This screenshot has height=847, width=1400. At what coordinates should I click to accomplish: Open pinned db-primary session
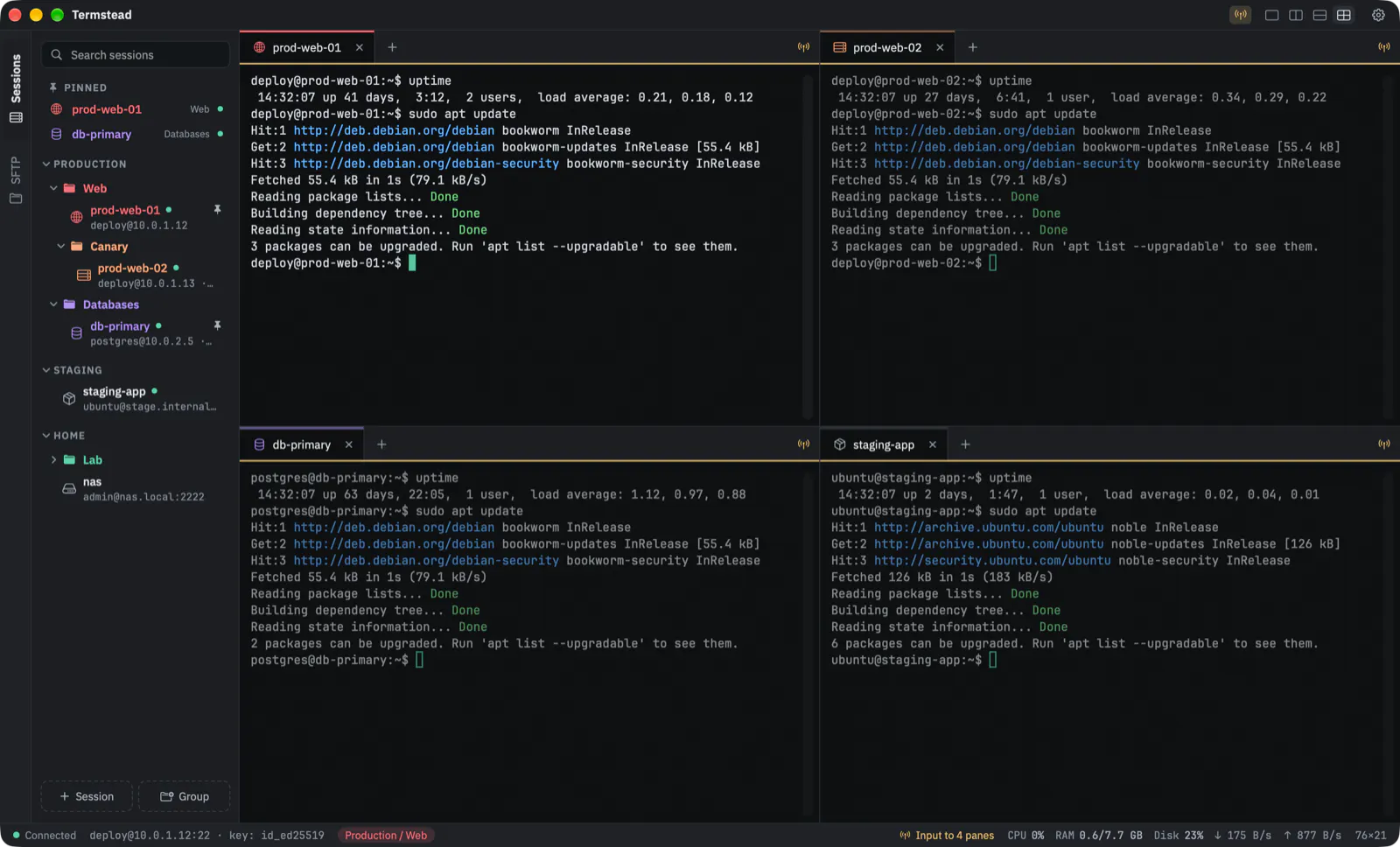point(136,134)
